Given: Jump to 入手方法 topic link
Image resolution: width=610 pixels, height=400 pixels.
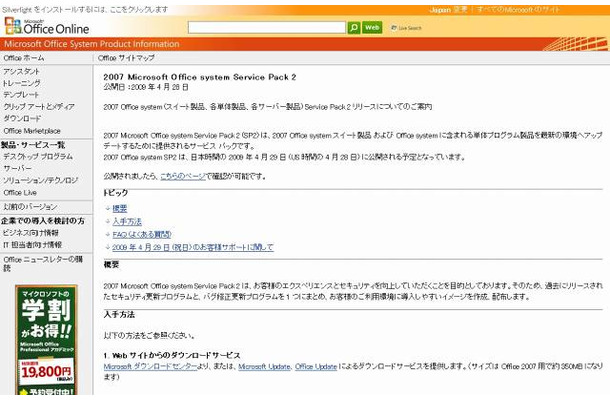Looking at the screenshot, I should (127, 221).
